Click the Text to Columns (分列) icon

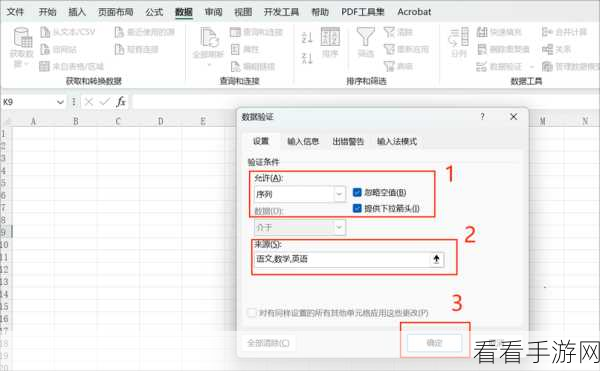click(x=459, y=37)
